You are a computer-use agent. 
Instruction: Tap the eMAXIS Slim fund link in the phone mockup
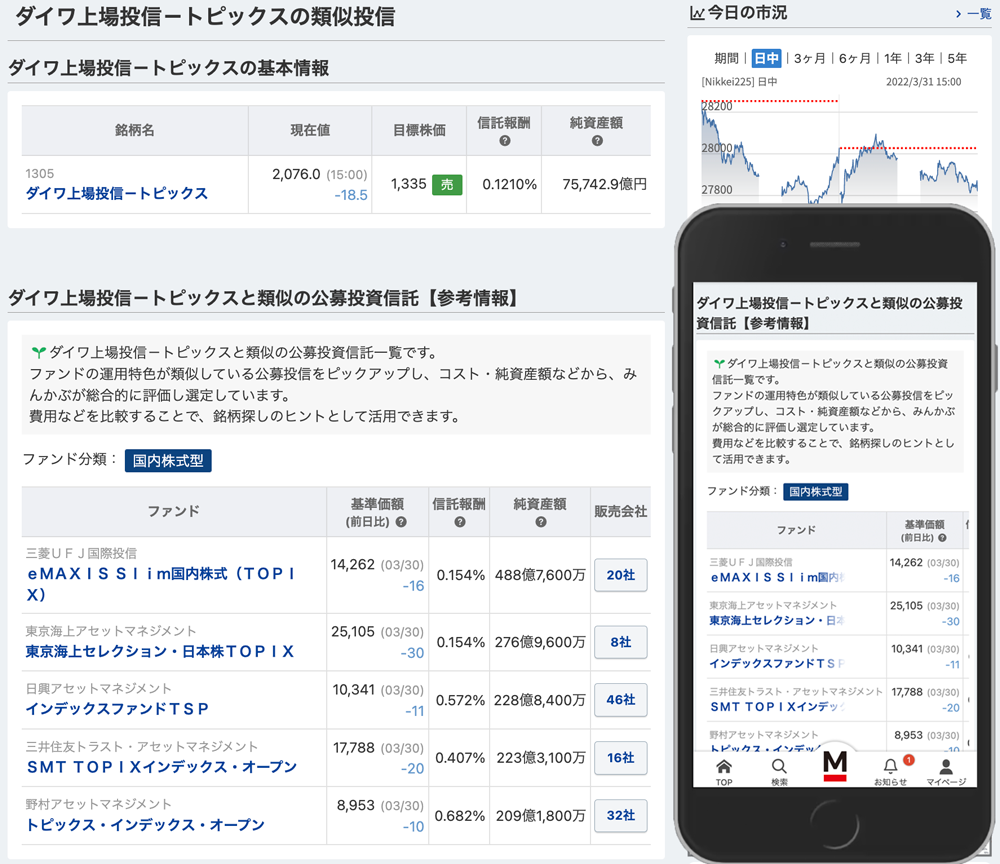click(777, 578)
